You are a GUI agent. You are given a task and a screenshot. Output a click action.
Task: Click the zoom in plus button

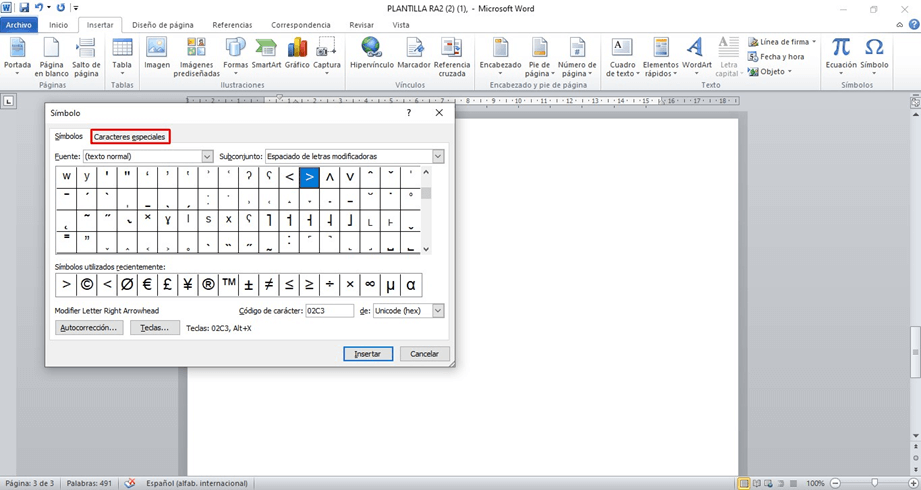point(913,483)
